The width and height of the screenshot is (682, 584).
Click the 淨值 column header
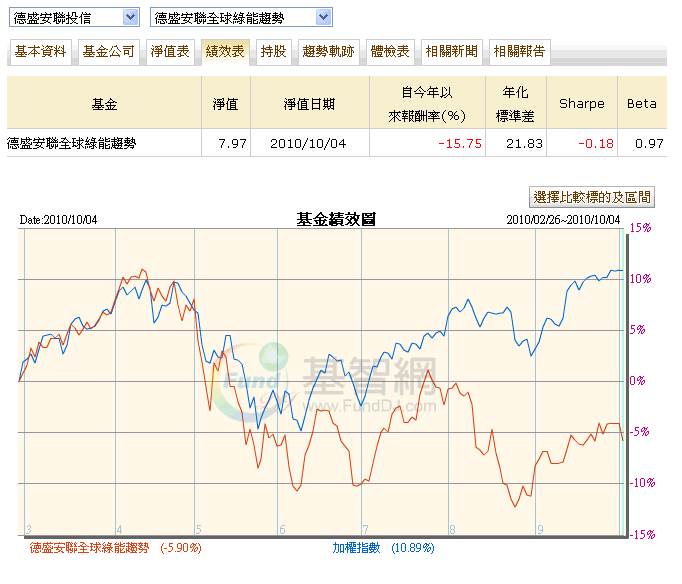[x=225, y=104]
